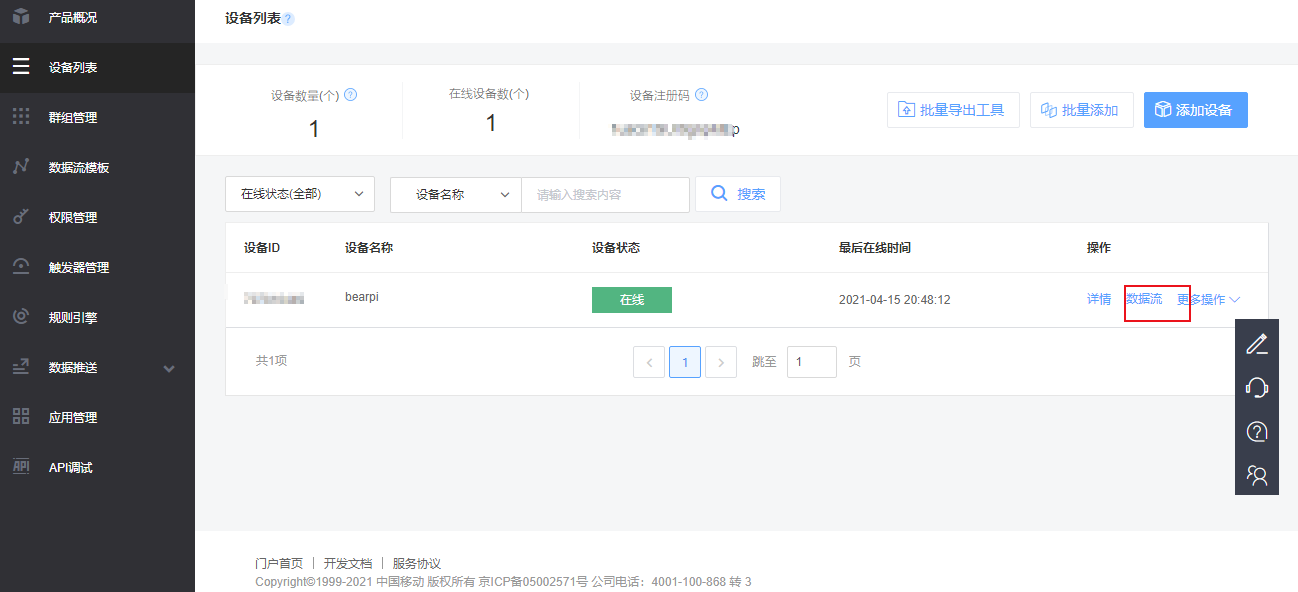Open the 设备名称 search field dropdown
This screenshot has height=592, width=1298.
pyautogui.click(x=455, y=194)
